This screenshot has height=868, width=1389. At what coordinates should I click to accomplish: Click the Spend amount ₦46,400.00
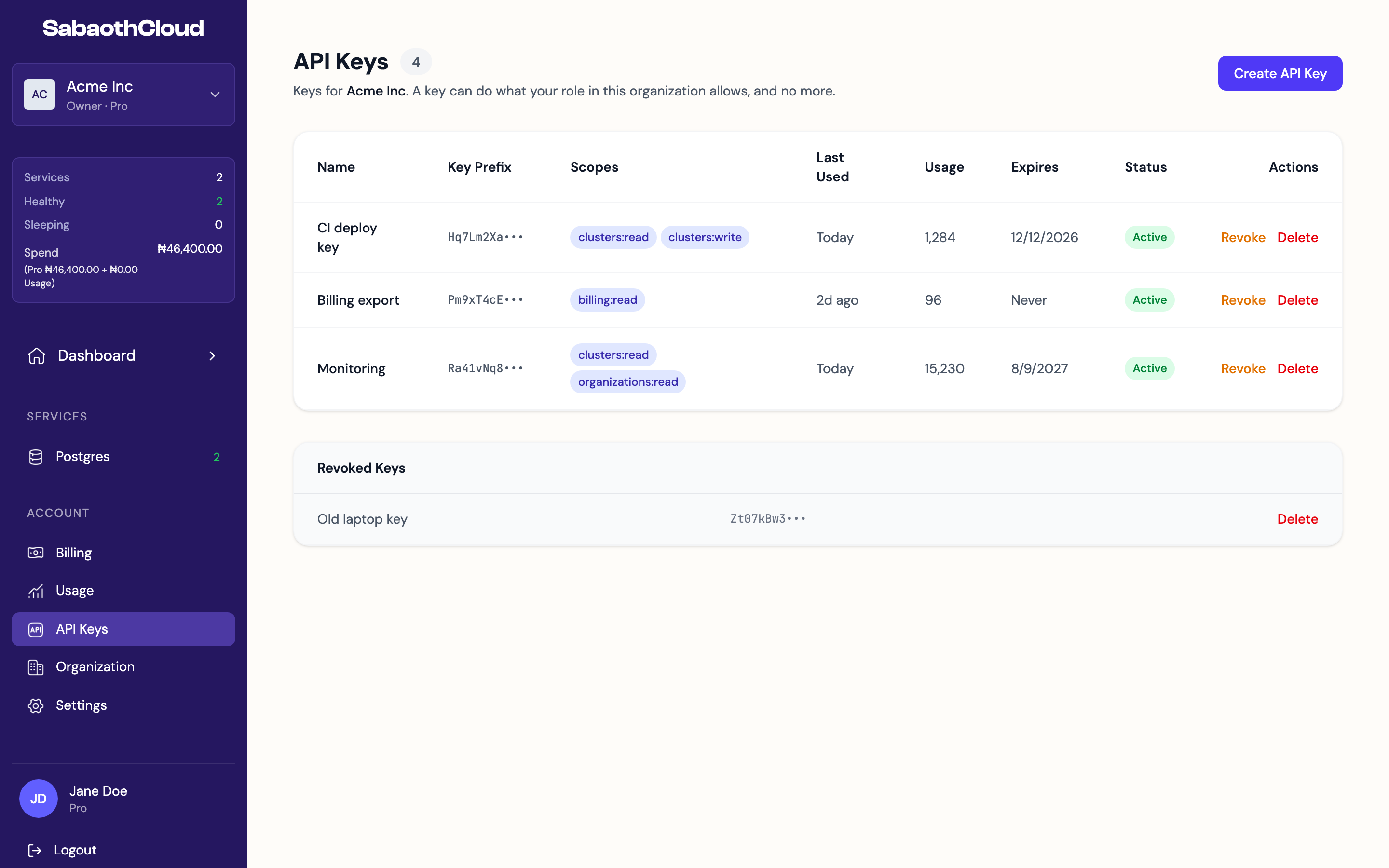tap(190, 248)
